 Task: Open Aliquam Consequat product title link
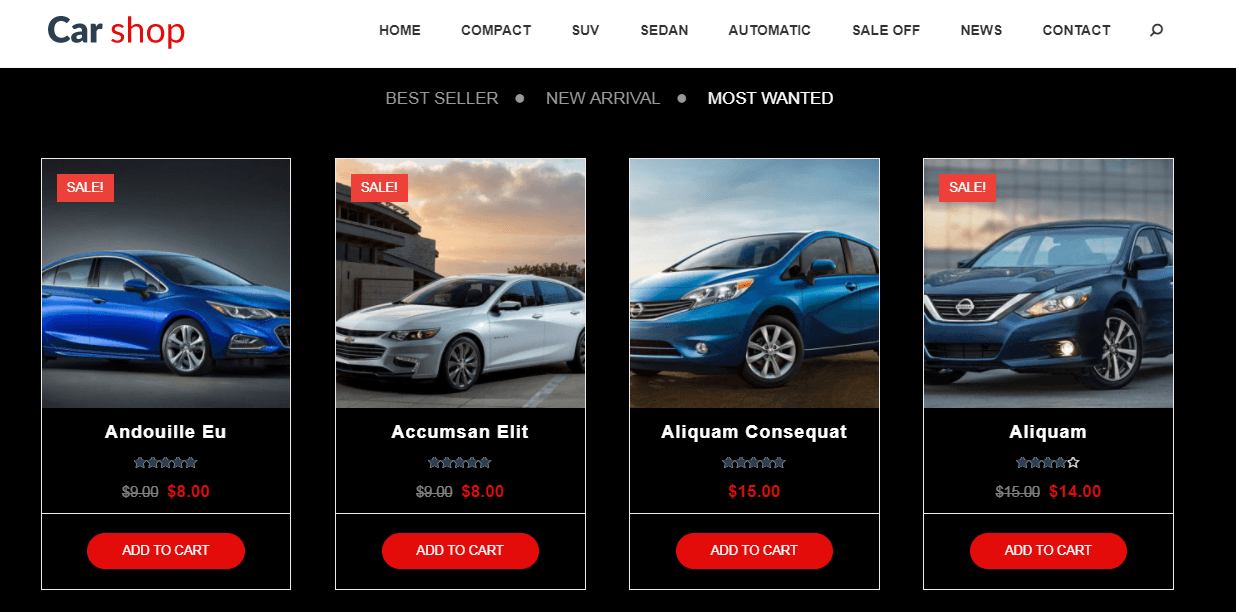pyautogui.click(x=754, y=432)
